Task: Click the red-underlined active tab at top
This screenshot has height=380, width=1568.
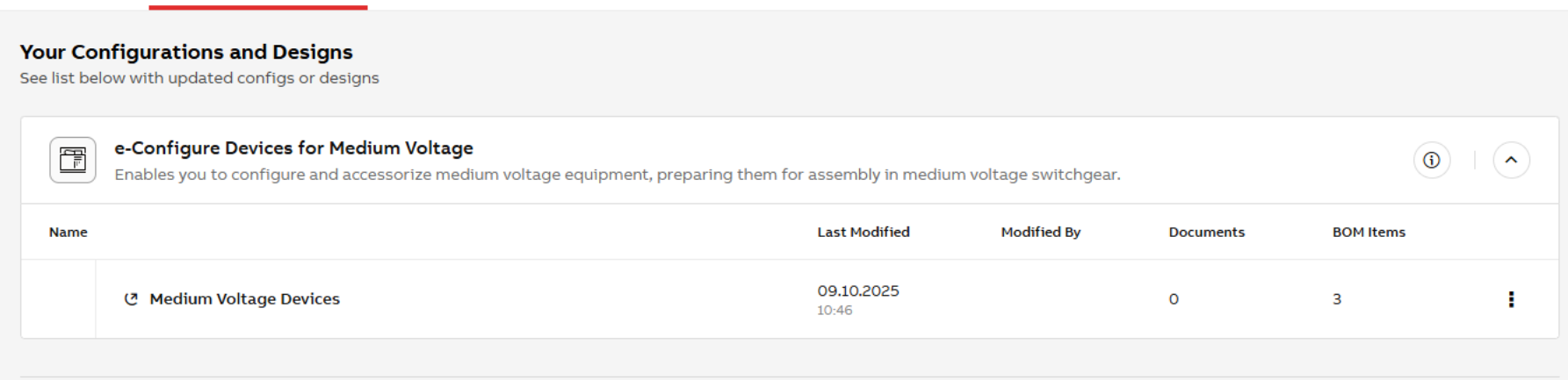Action: point(258,5)
